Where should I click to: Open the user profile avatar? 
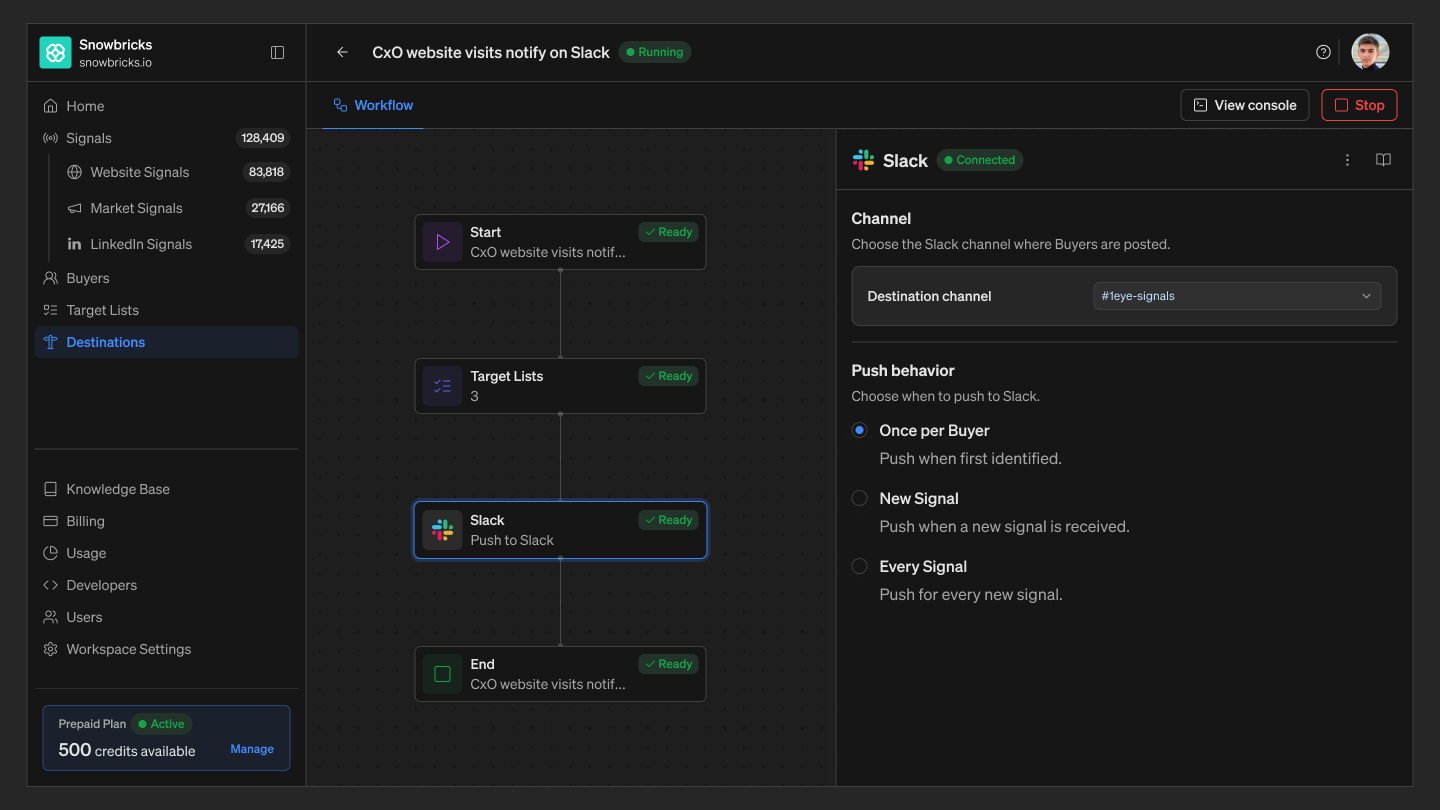point(1370,52)
